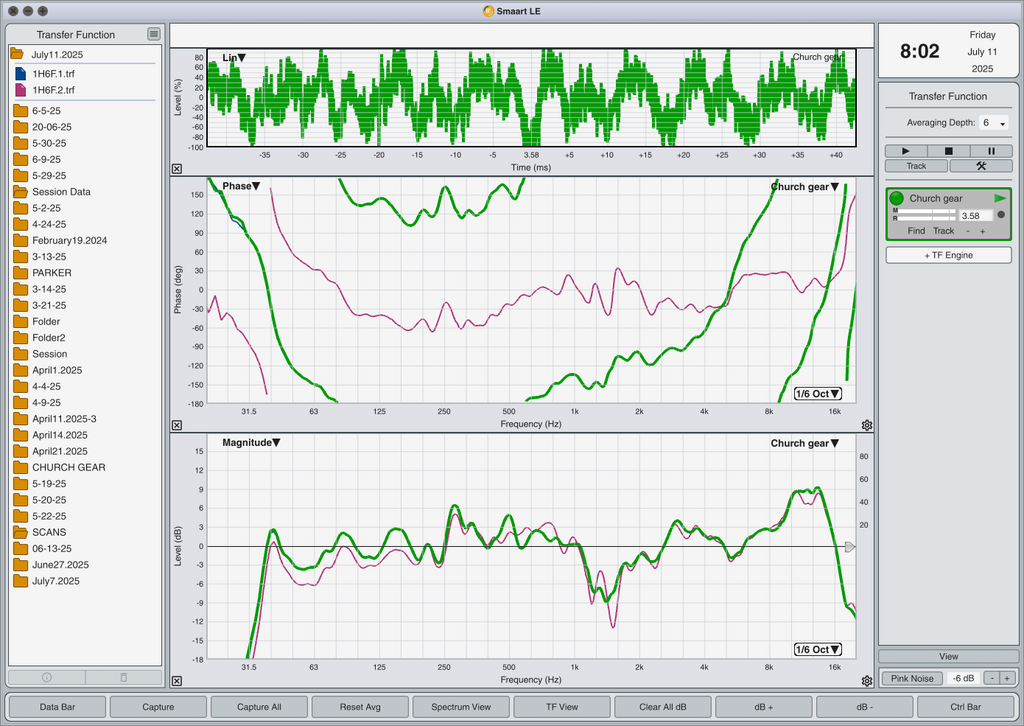This screenshot has width=1024, height=726.
Task: Start measurement with the play button
Action: click(906, 151)
